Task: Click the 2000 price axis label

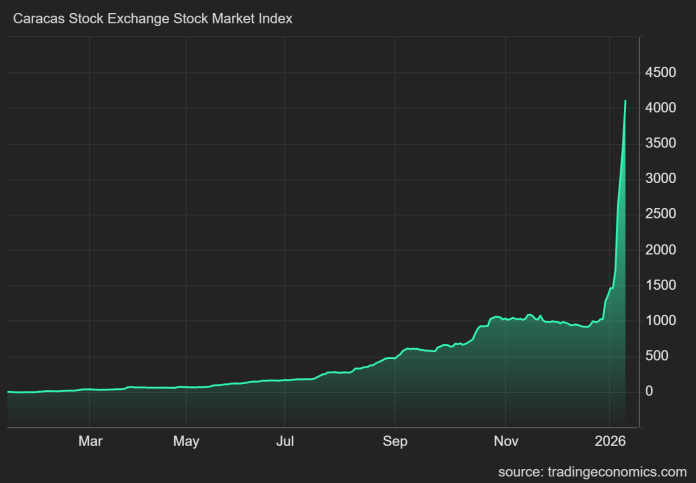Action: click(x=661, y=250)
